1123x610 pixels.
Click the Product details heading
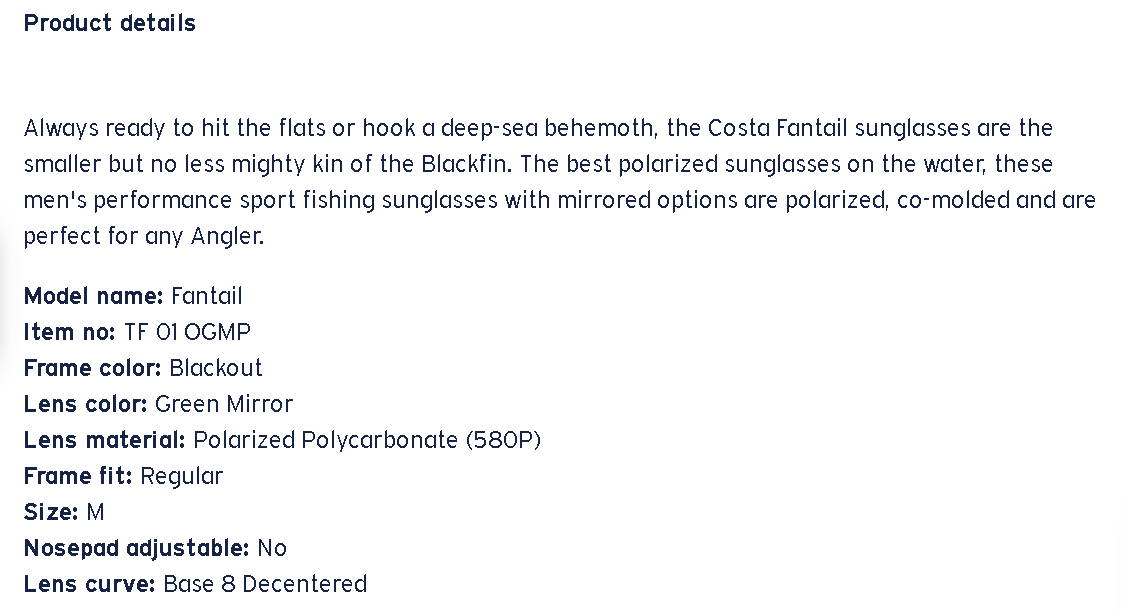(110, 23)
